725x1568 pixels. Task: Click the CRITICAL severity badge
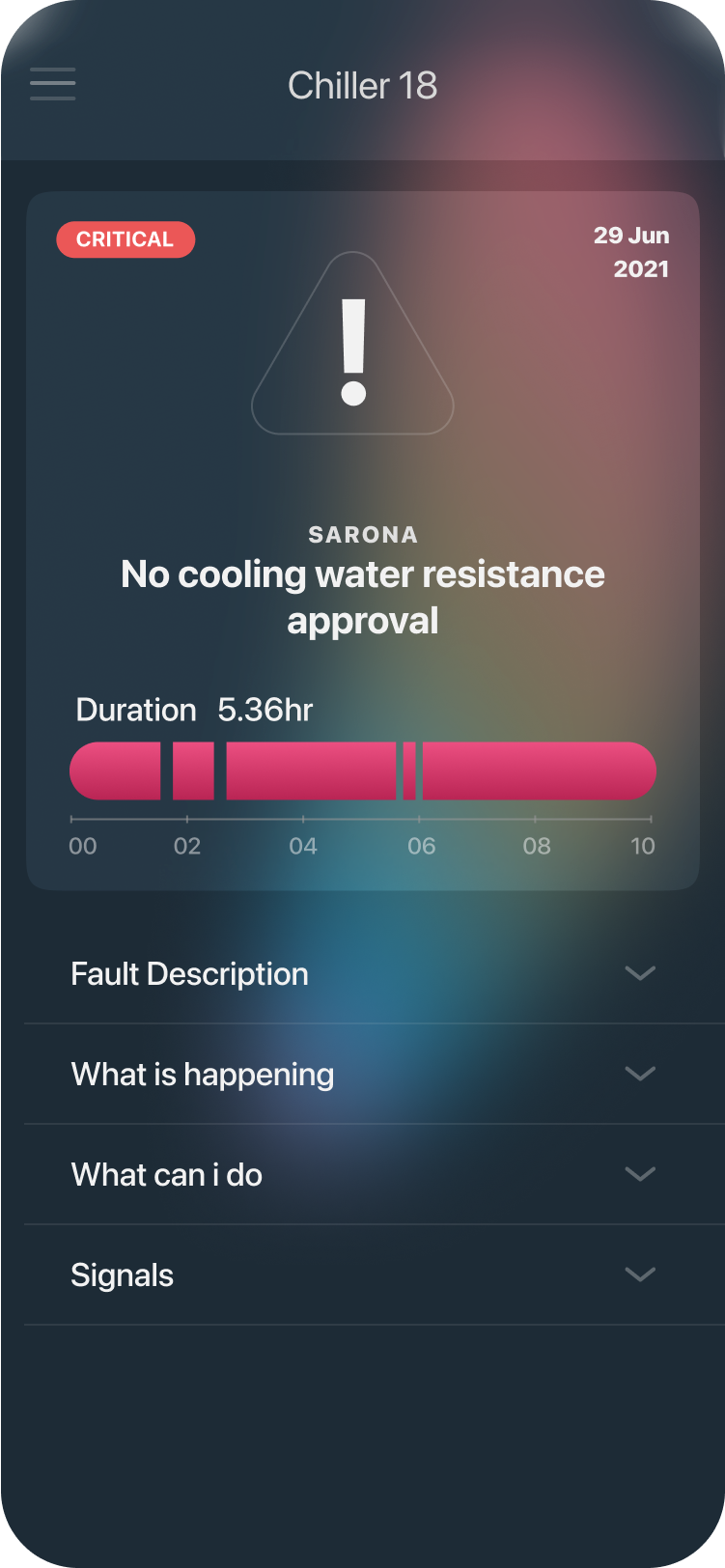tap(125, 239)
